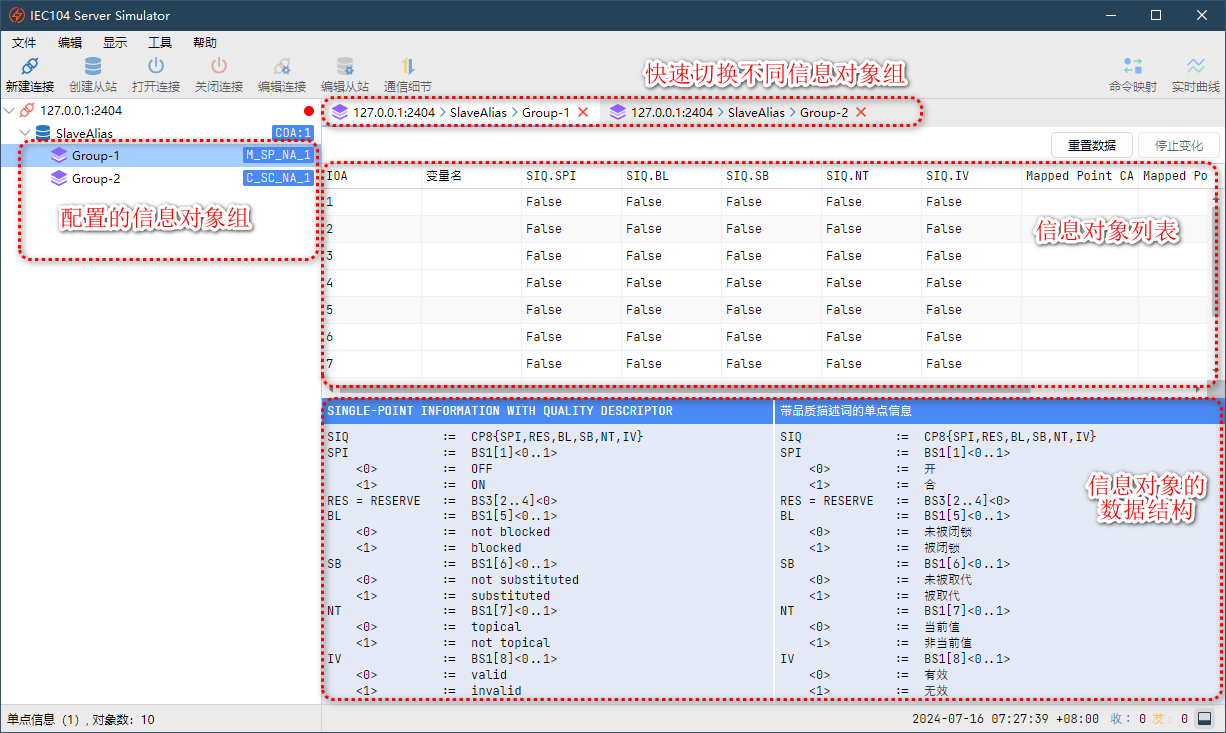Click the 命令映射 (Command Mapping) icon
1226x733 pixels.
tap(1133, 70)
